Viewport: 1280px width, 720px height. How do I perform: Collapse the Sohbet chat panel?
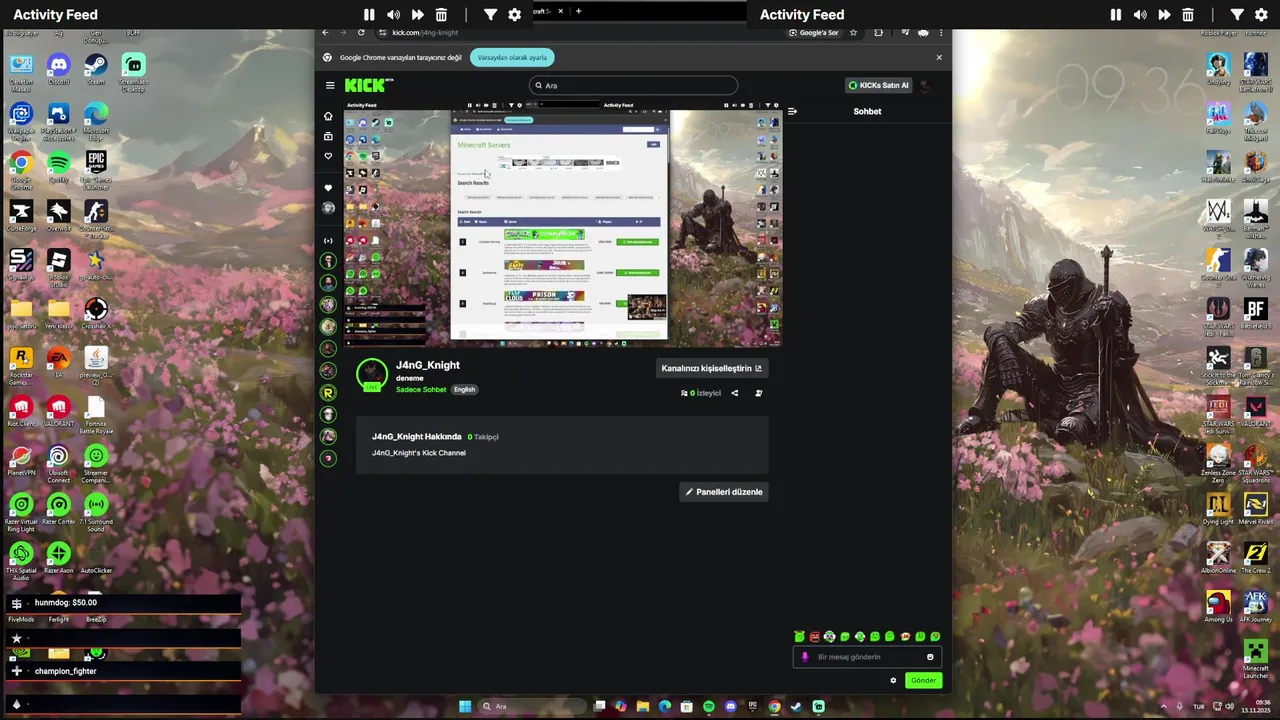792,111
